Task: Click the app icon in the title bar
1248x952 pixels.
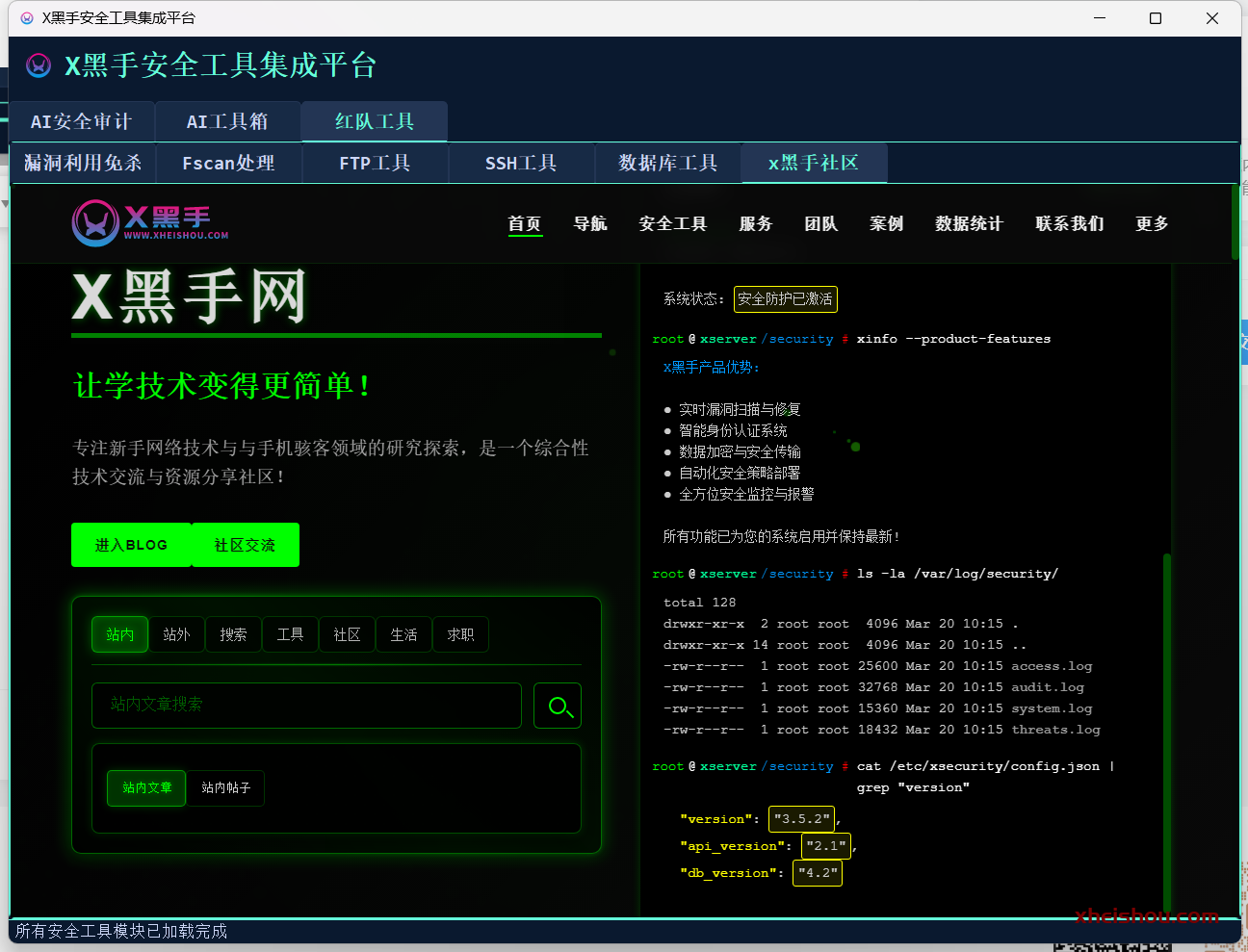Action: pos(25,17)
